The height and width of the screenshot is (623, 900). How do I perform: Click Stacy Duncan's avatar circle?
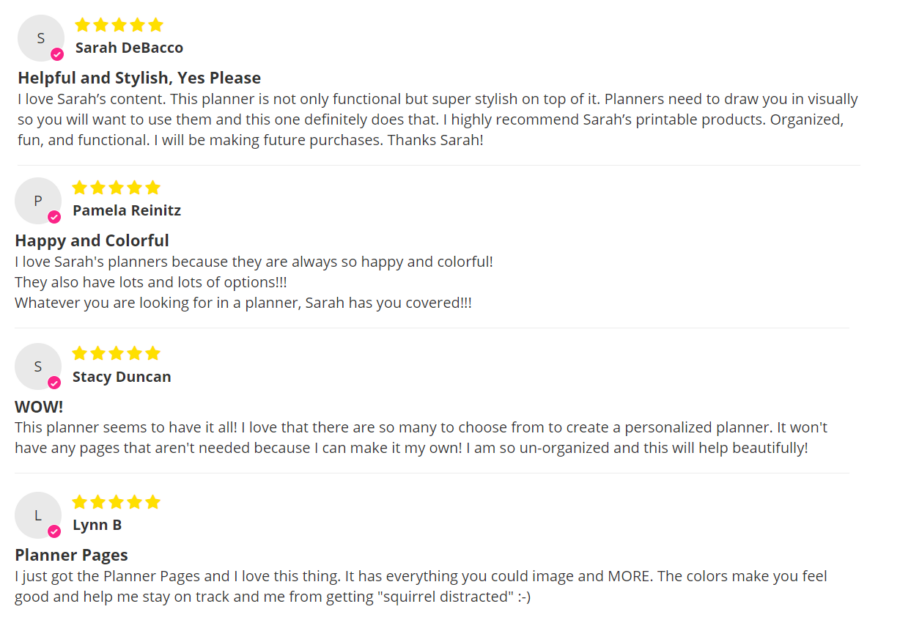click(x=38, y=366)
